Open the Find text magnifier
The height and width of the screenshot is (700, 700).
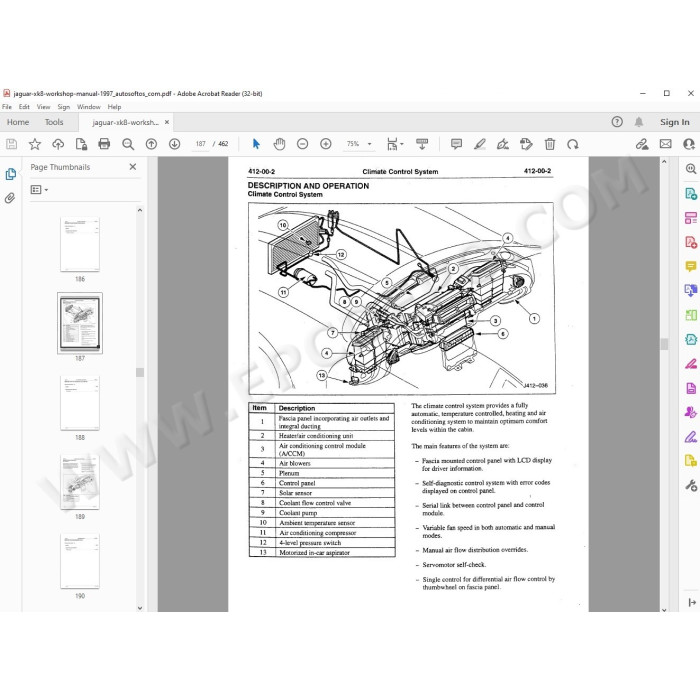coord(128,144)
